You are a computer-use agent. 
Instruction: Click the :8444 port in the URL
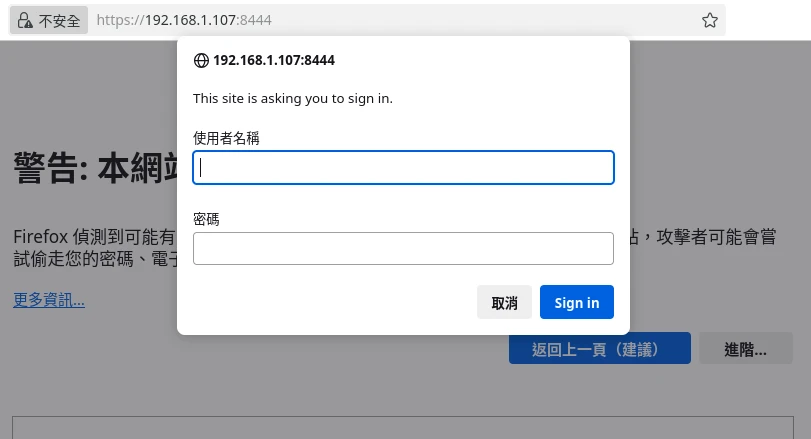click(254, 20)
